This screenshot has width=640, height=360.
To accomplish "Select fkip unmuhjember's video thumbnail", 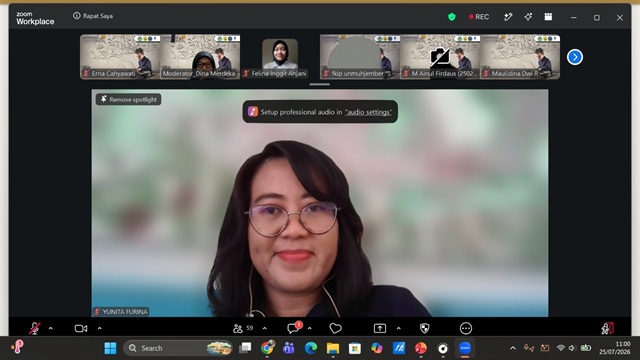I will tap(360, 57).
